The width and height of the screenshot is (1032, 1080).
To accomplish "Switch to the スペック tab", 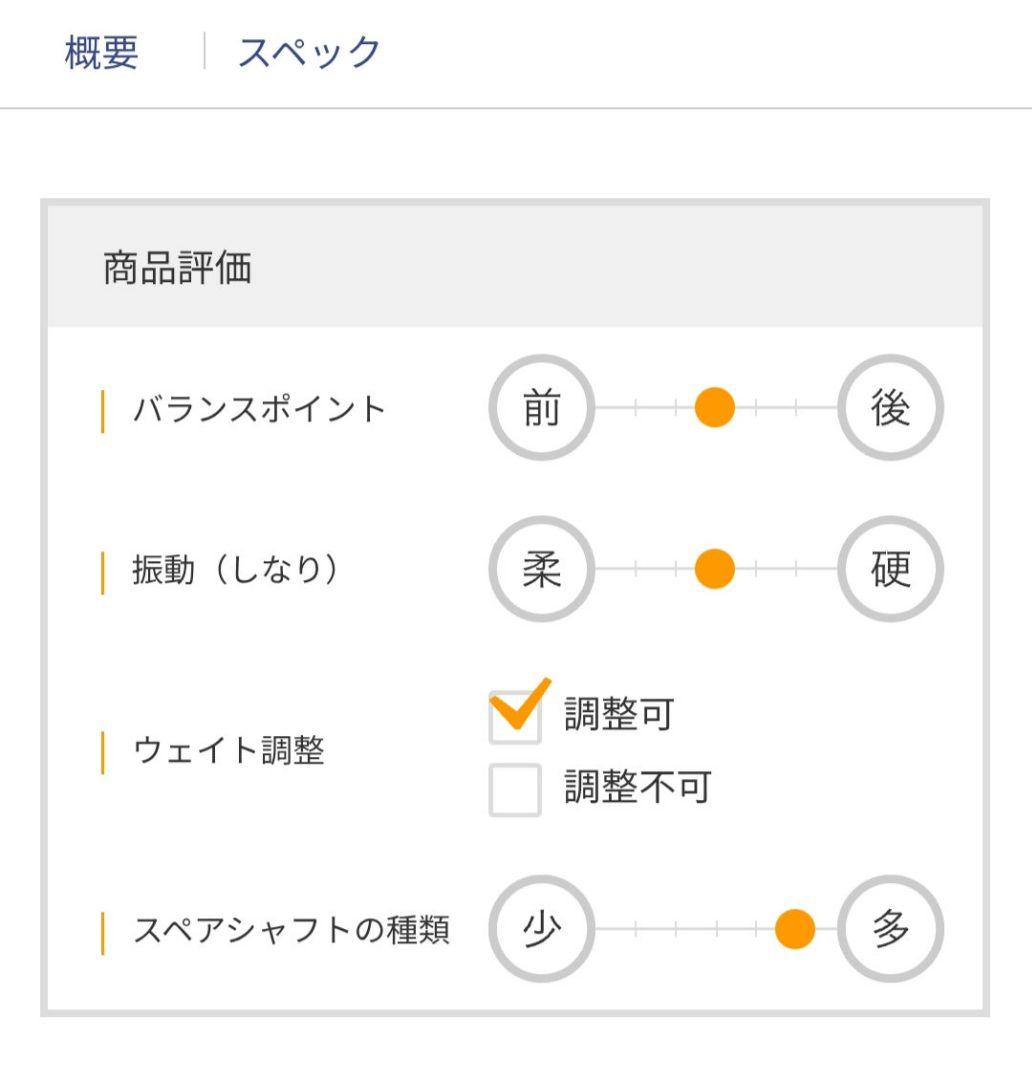I will [309, 52].
